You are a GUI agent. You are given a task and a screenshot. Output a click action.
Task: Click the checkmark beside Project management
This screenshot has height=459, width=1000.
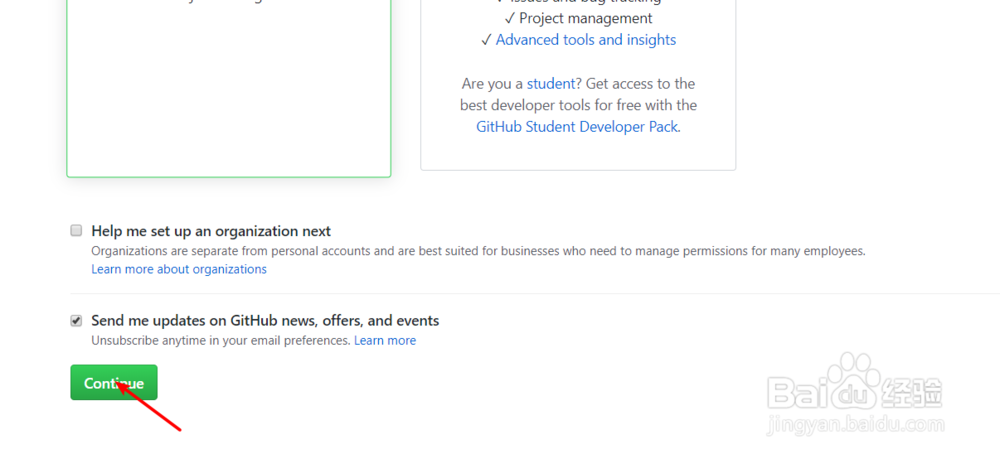click(510, 18)
